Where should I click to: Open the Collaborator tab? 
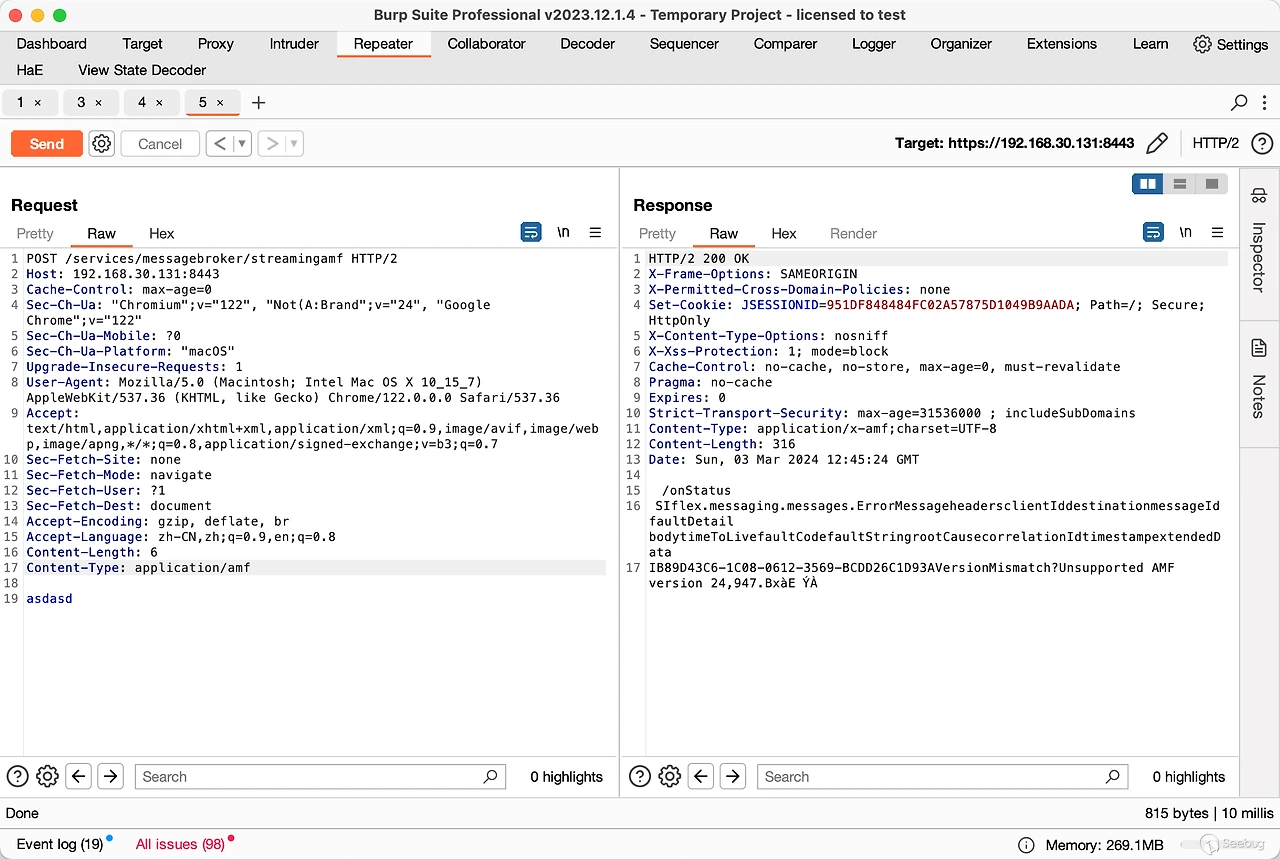tap(486, 44)
